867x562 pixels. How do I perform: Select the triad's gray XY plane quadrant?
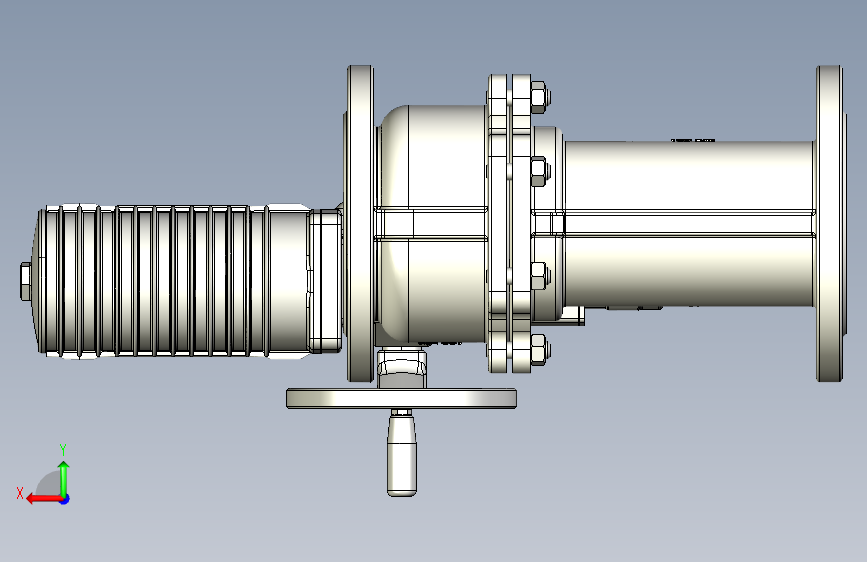click(x=49, y=483)
